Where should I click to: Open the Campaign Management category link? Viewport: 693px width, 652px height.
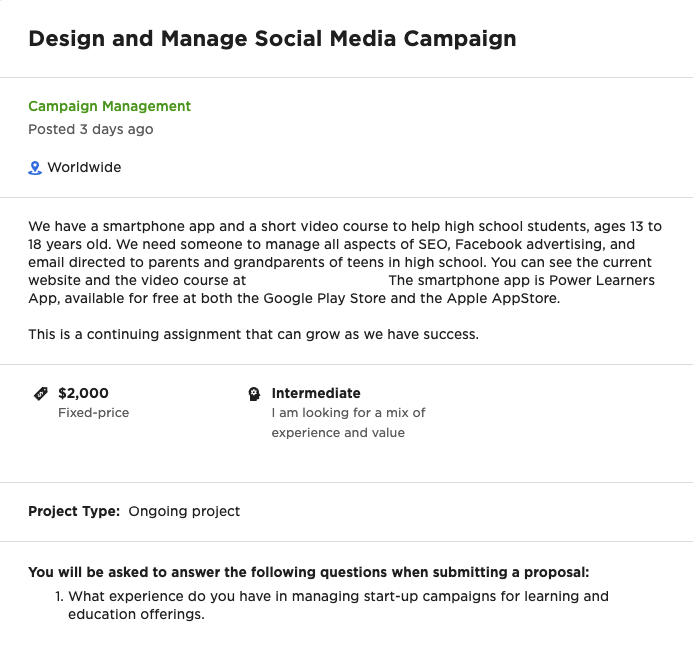point(110,106)
